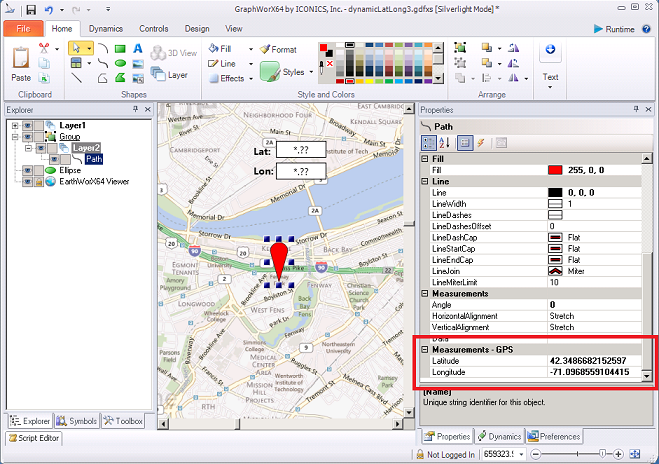This screenshot has height=464, width=659.
Task: Collapse the Layer2 tree node
Action: [28, 148]
